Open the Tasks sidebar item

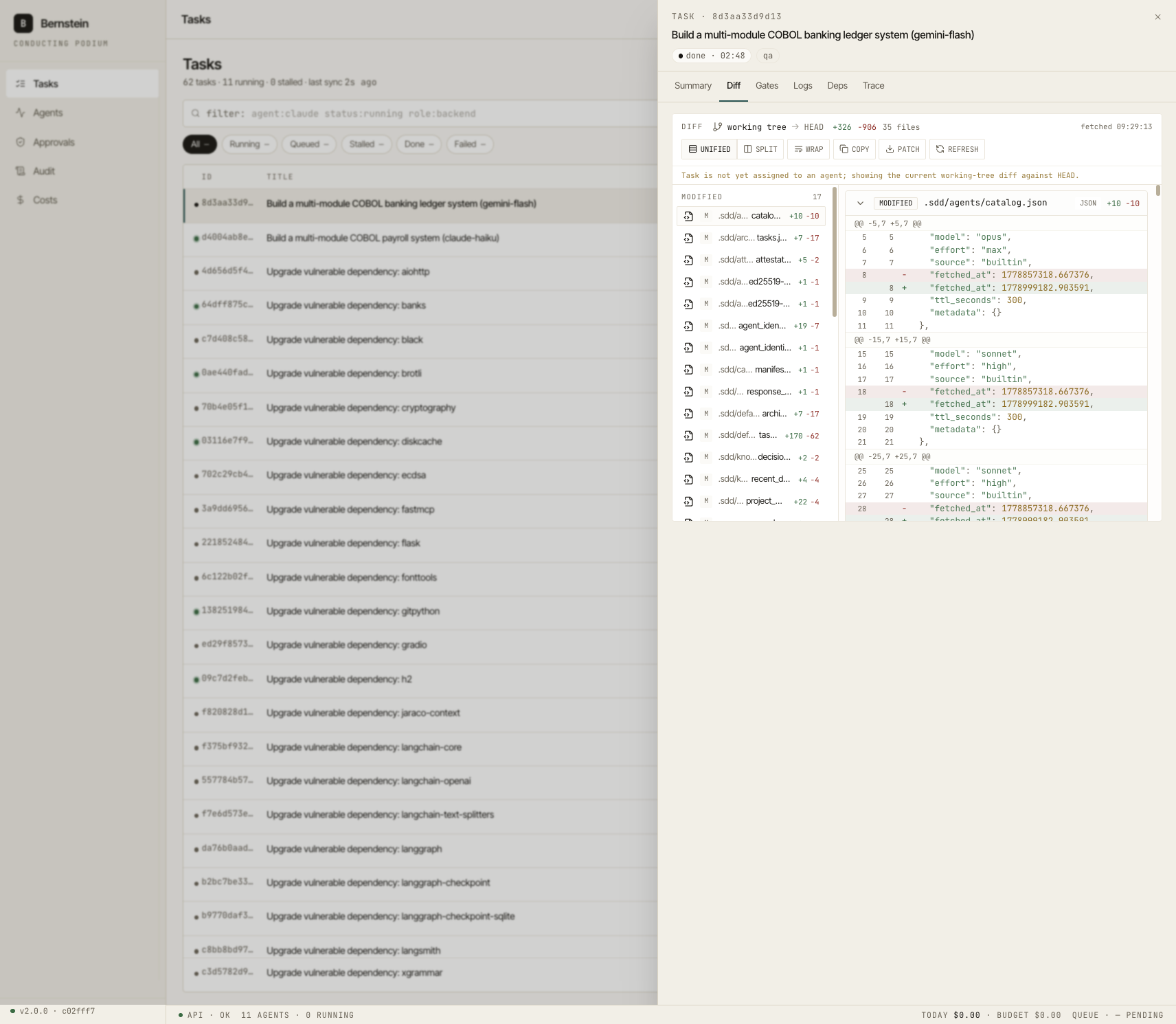coord(82,84)
